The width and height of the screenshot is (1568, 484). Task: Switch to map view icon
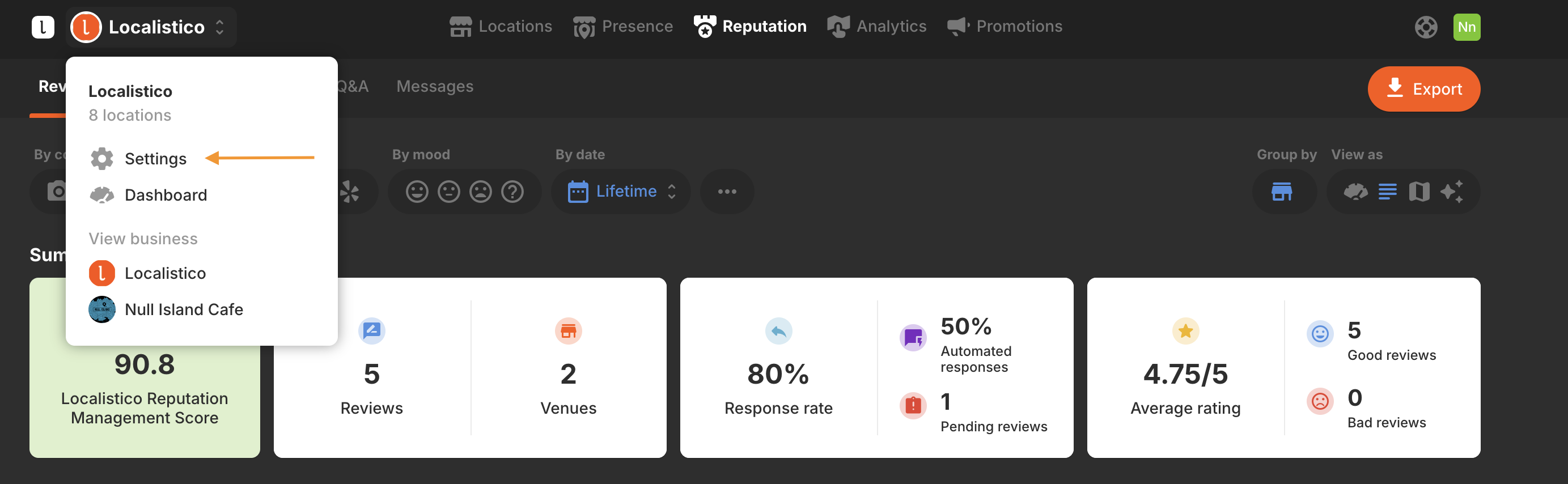1419,192
